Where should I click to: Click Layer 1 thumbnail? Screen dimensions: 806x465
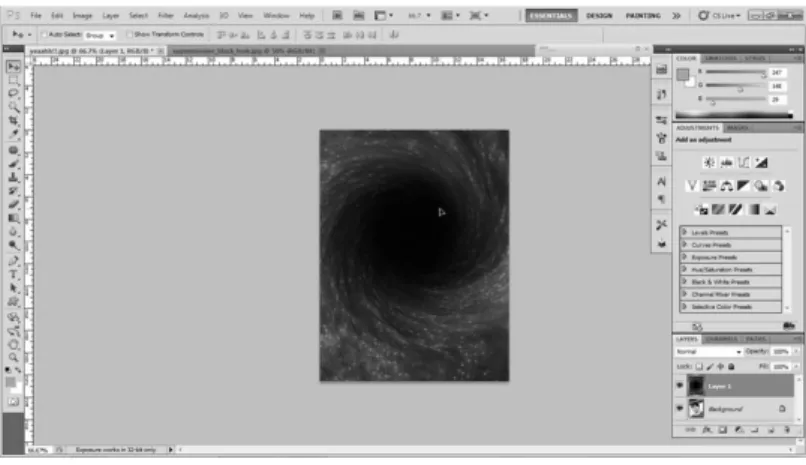coord(696,385)
